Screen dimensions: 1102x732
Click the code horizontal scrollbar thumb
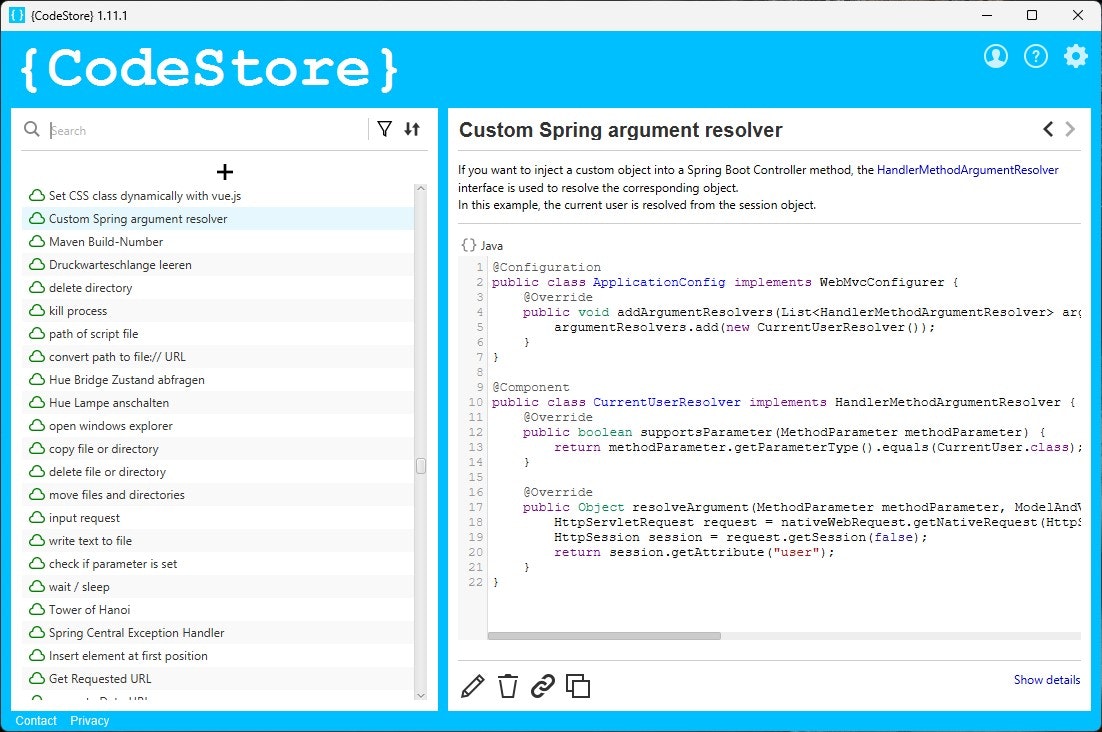pyautogui.click(x=604, y=636)
